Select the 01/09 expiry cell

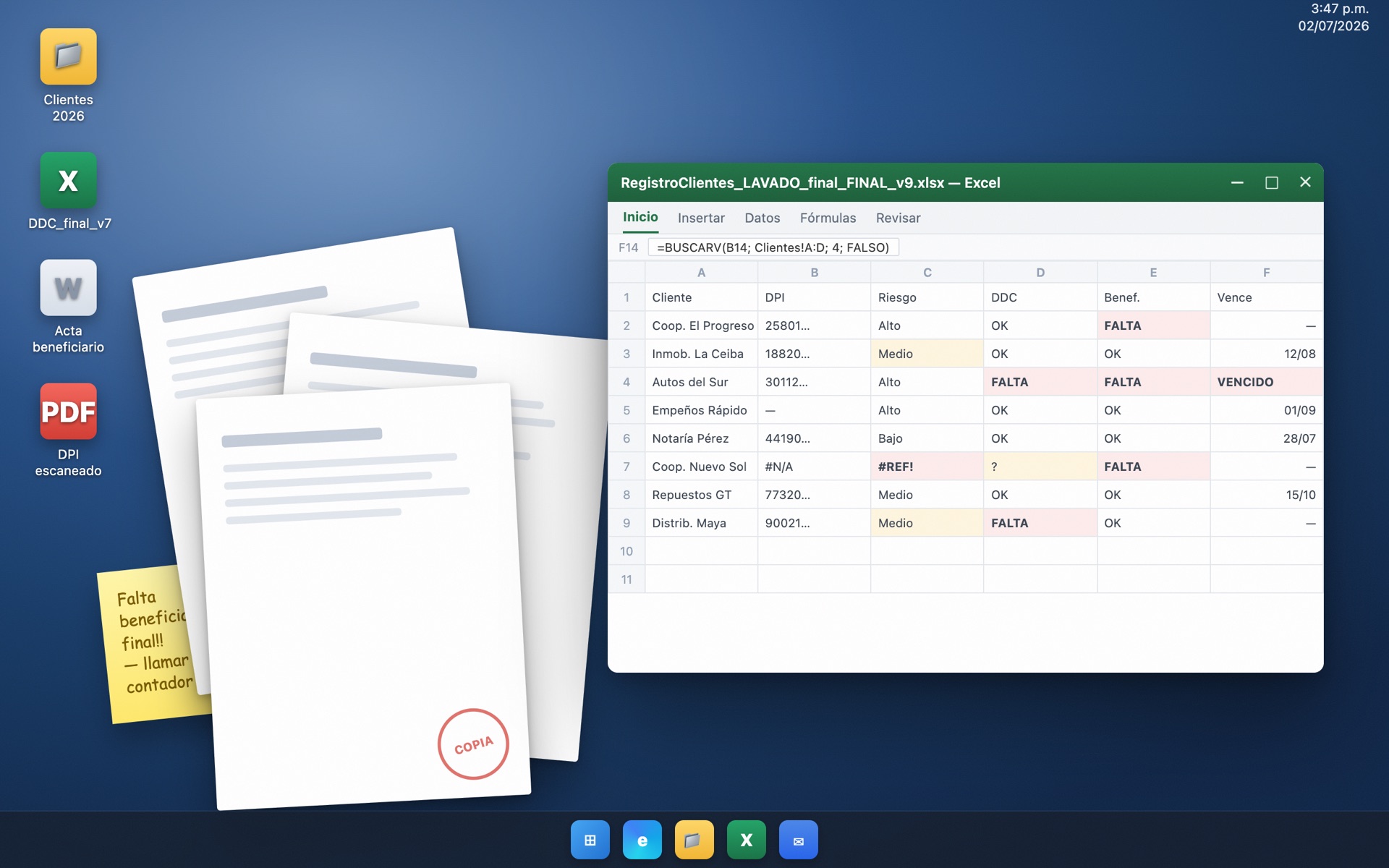(1266, 410)
